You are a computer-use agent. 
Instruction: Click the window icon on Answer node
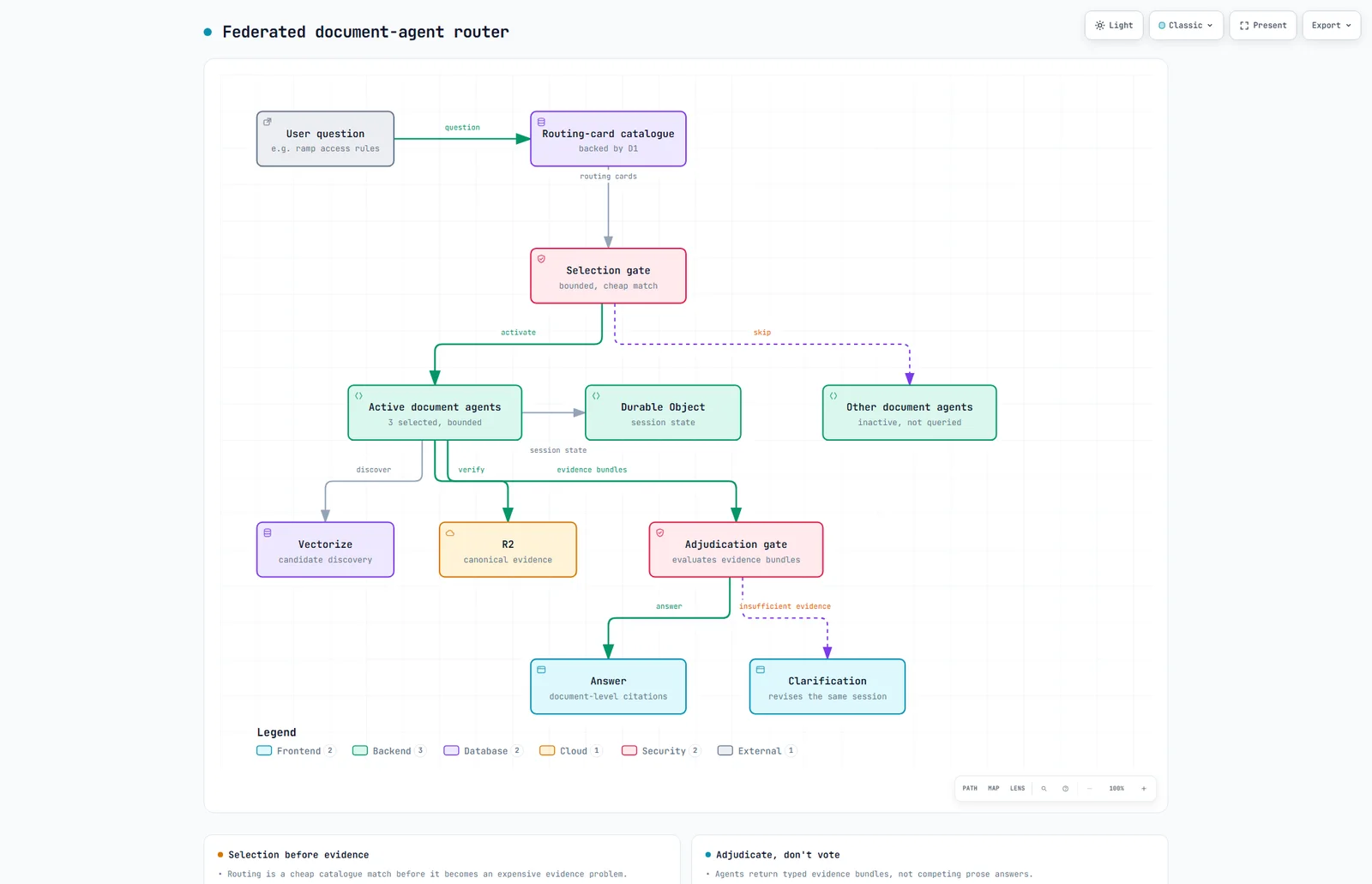(x=541, y=670)
